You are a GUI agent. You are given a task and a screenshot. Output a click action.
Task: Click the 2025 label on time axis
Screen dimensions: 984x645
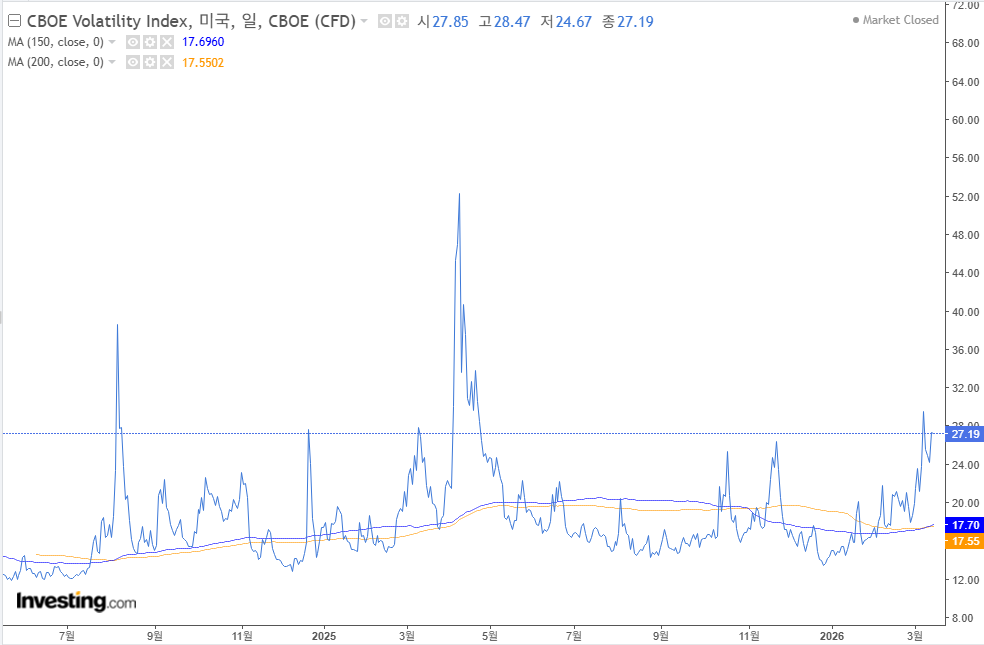[324, 636]
